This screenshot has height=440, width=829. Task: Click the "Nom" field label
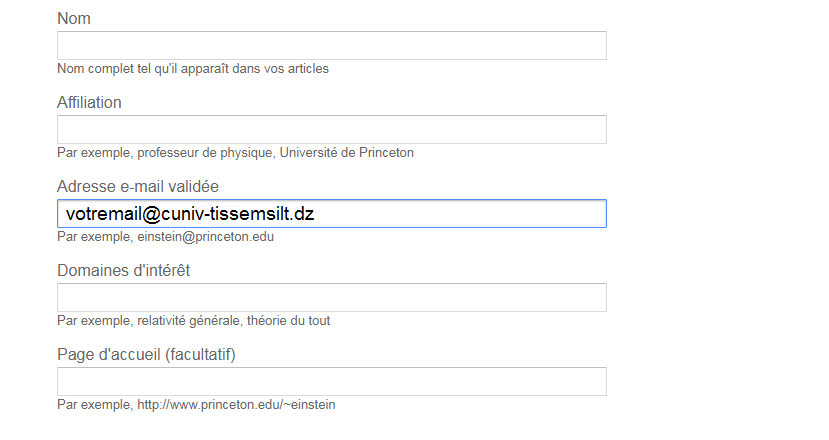click(73, 18)
